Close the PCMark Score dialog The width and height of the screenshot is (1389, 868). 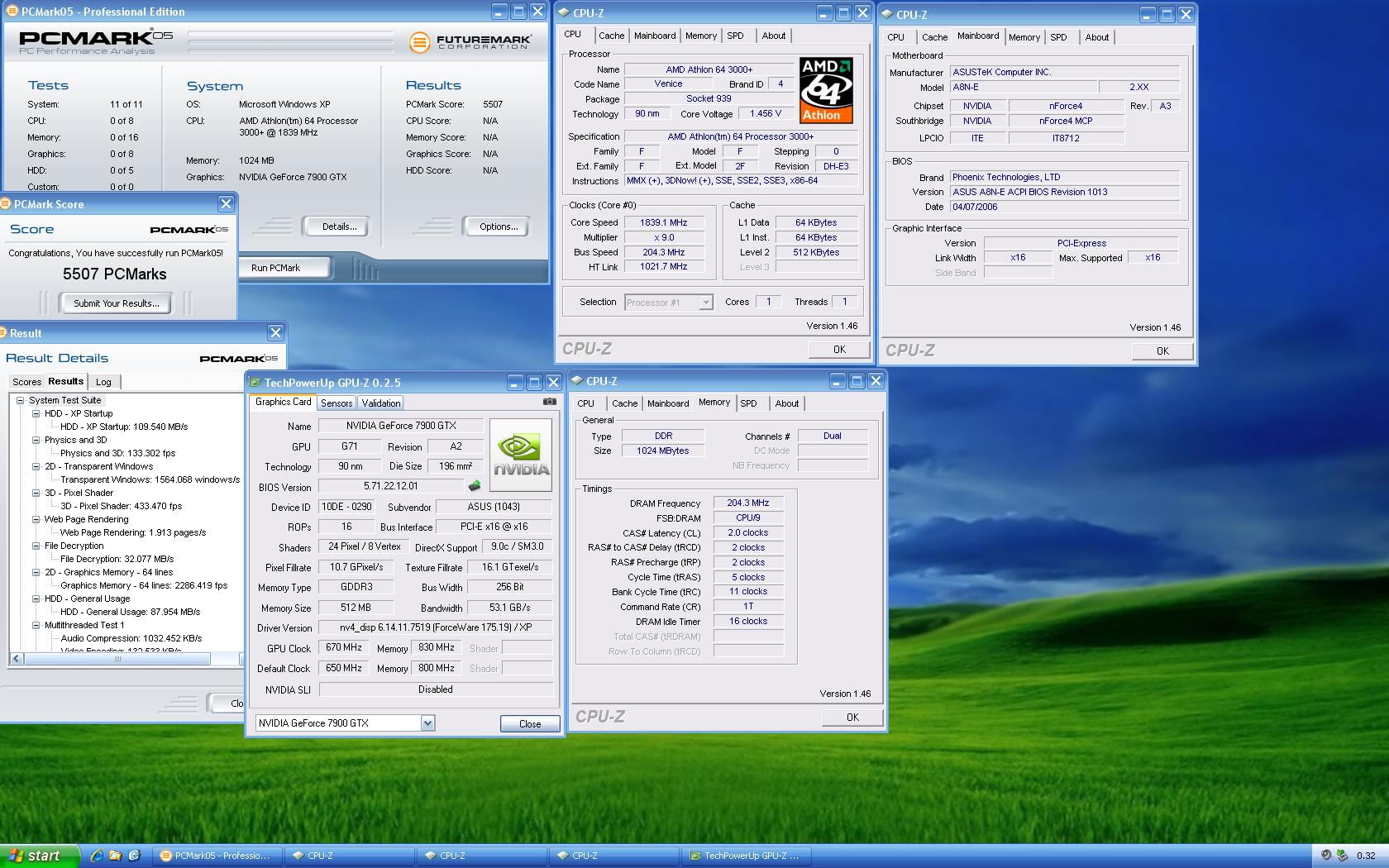click(x=226, y=203)
